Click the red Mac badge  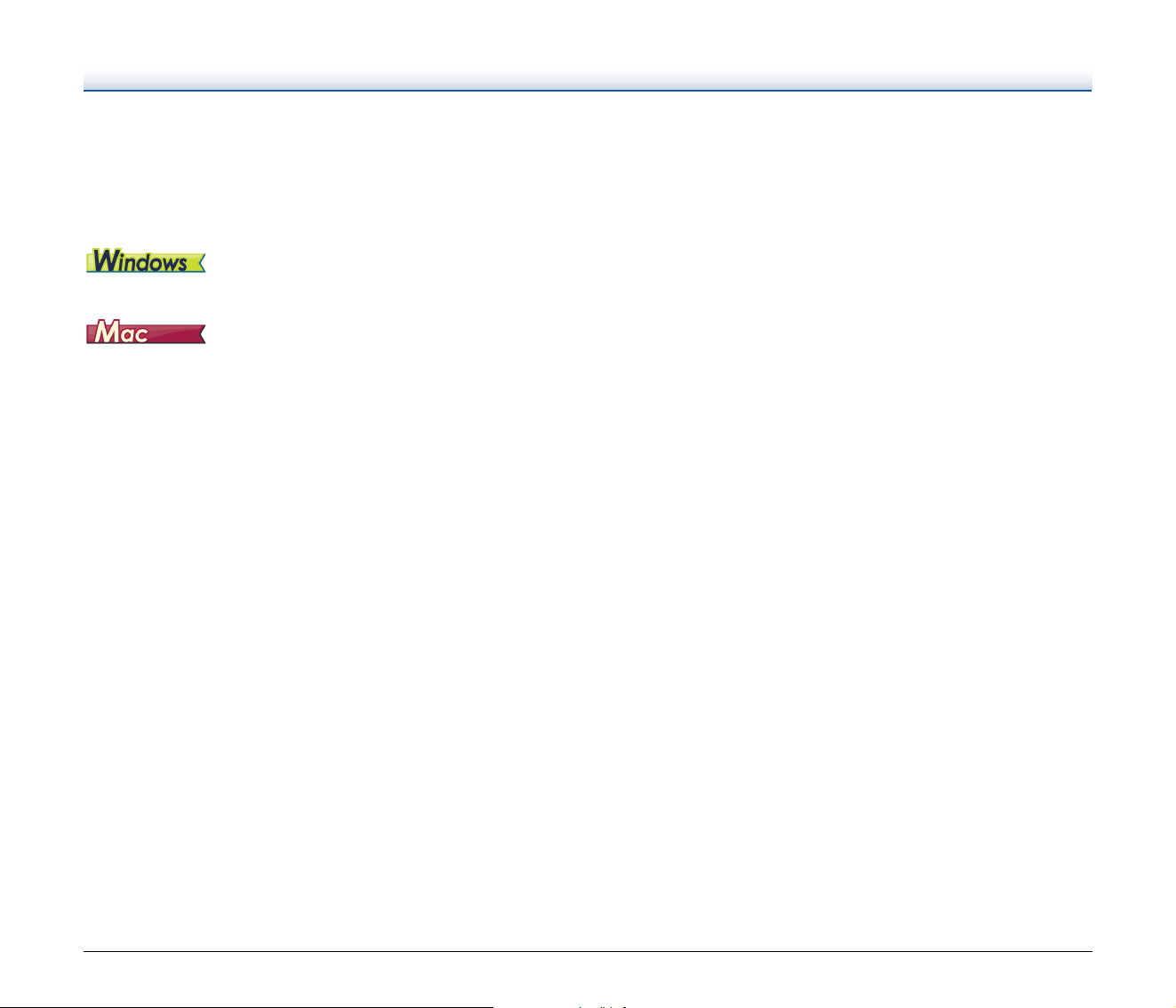tap(146, 333)
